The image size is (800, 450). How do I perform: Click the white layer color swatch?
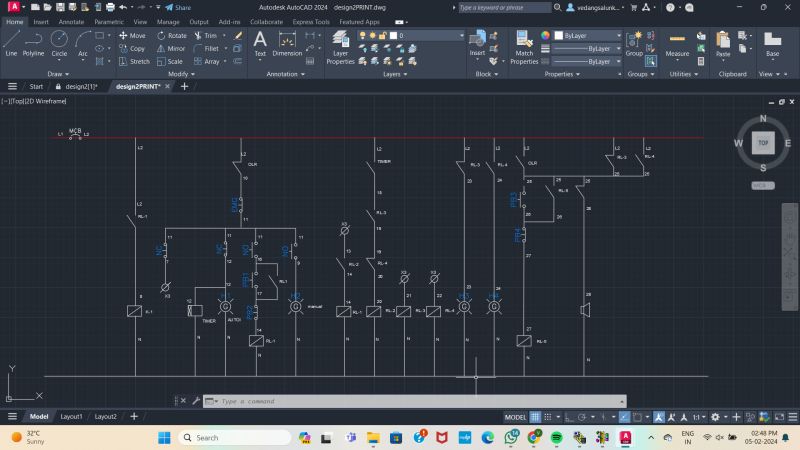393,35
